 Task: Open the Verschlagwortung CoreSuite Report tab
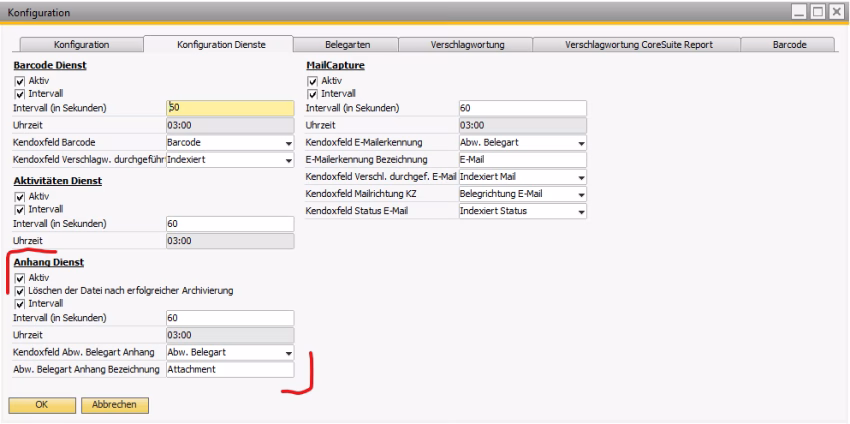tap(638, 44)
